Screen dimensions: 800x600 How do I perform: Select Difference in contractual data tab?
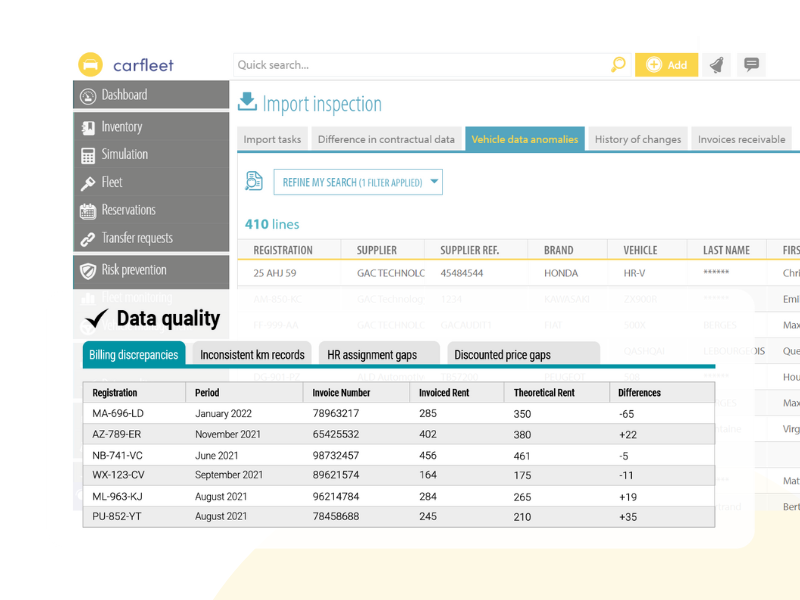385,140
